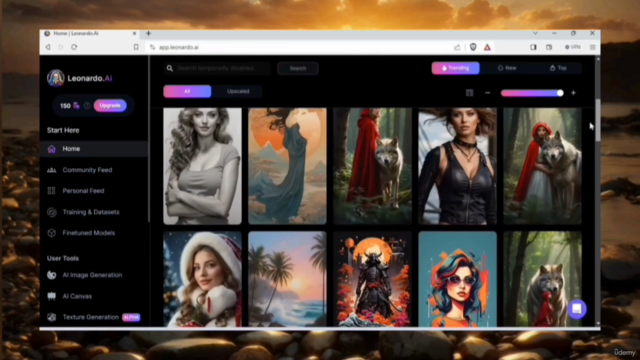This screenshot has width=640, height=360.
Task: Open Training & Datasets icon
Action: pos(51,212)
